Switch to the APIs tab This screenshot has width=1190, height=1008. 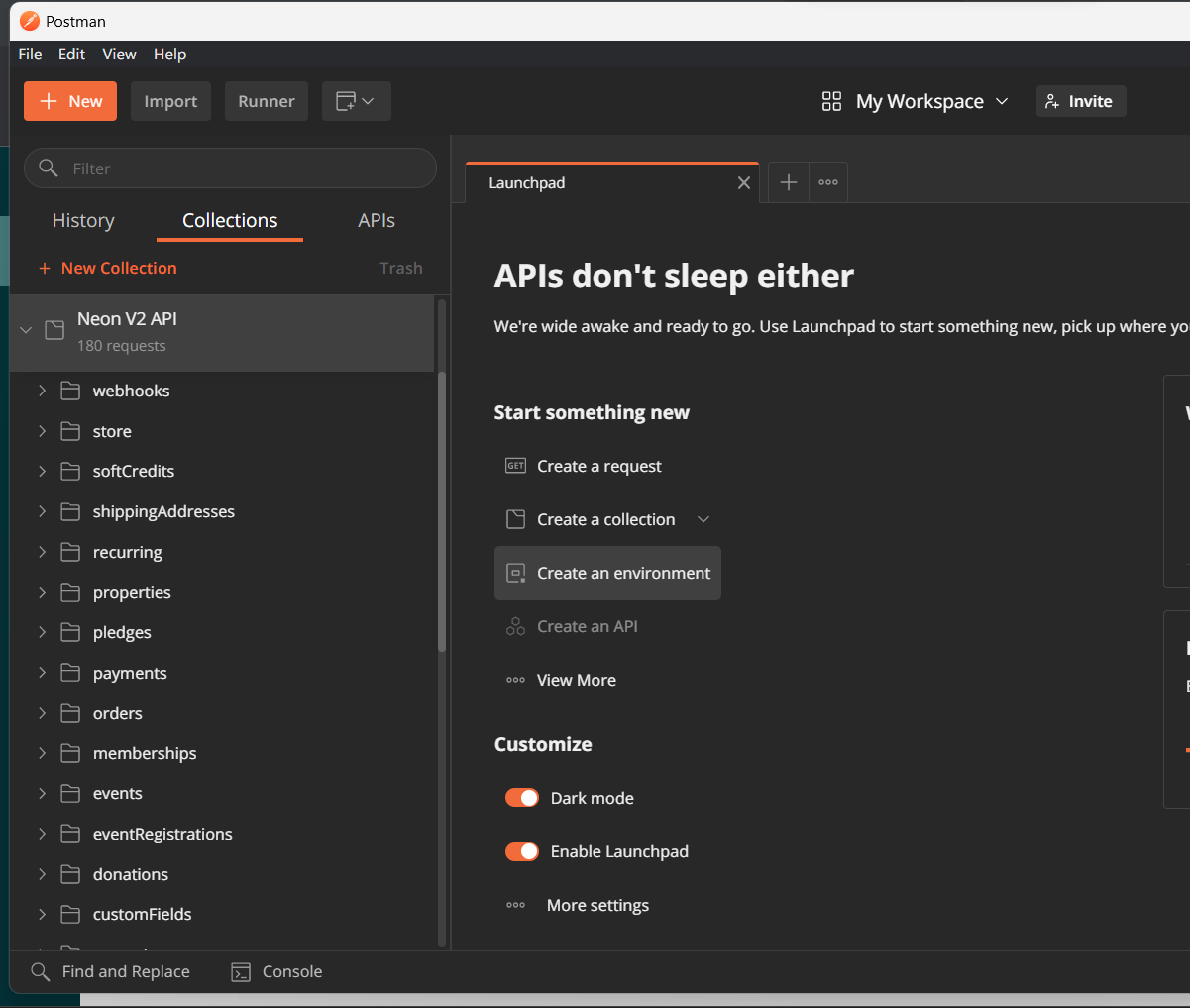[x=377, y=220]
